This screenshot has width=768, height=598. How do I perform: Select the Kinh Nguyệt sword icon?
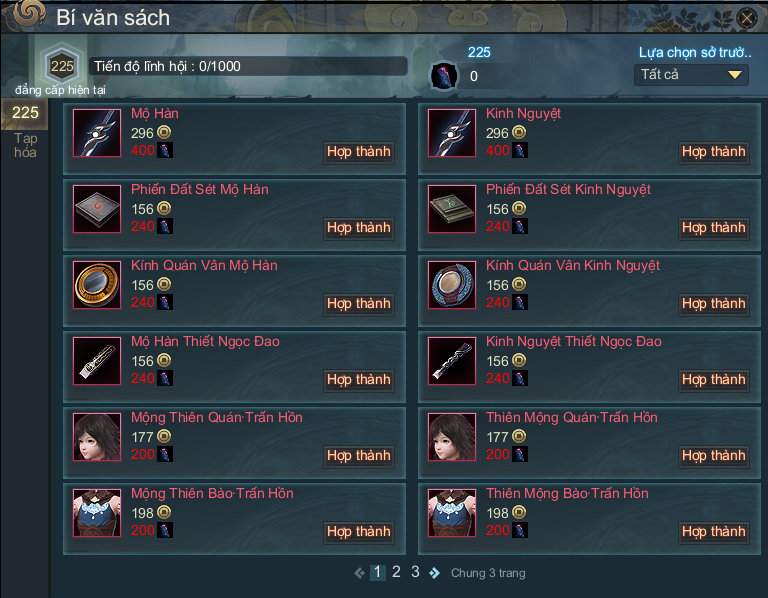click(x=452, y=133)
